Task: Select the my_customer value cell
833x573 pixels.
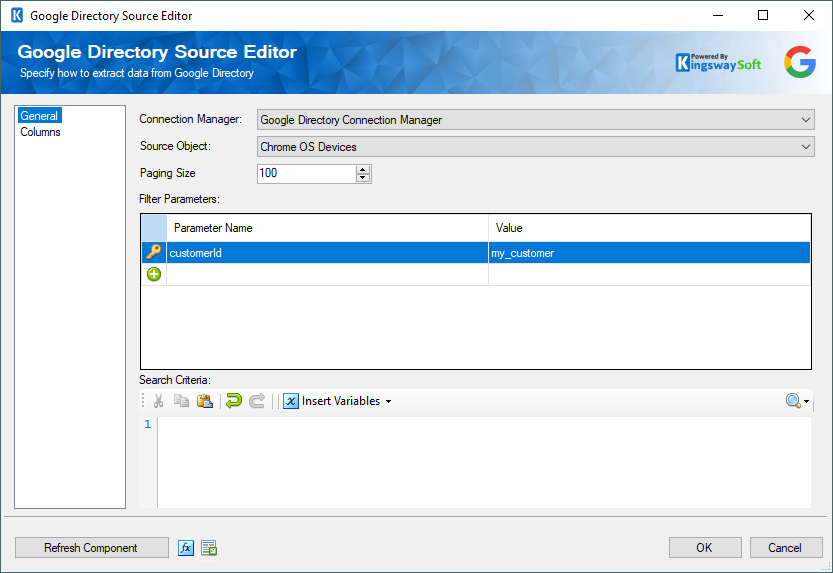Action: click(x=649, y=253)
